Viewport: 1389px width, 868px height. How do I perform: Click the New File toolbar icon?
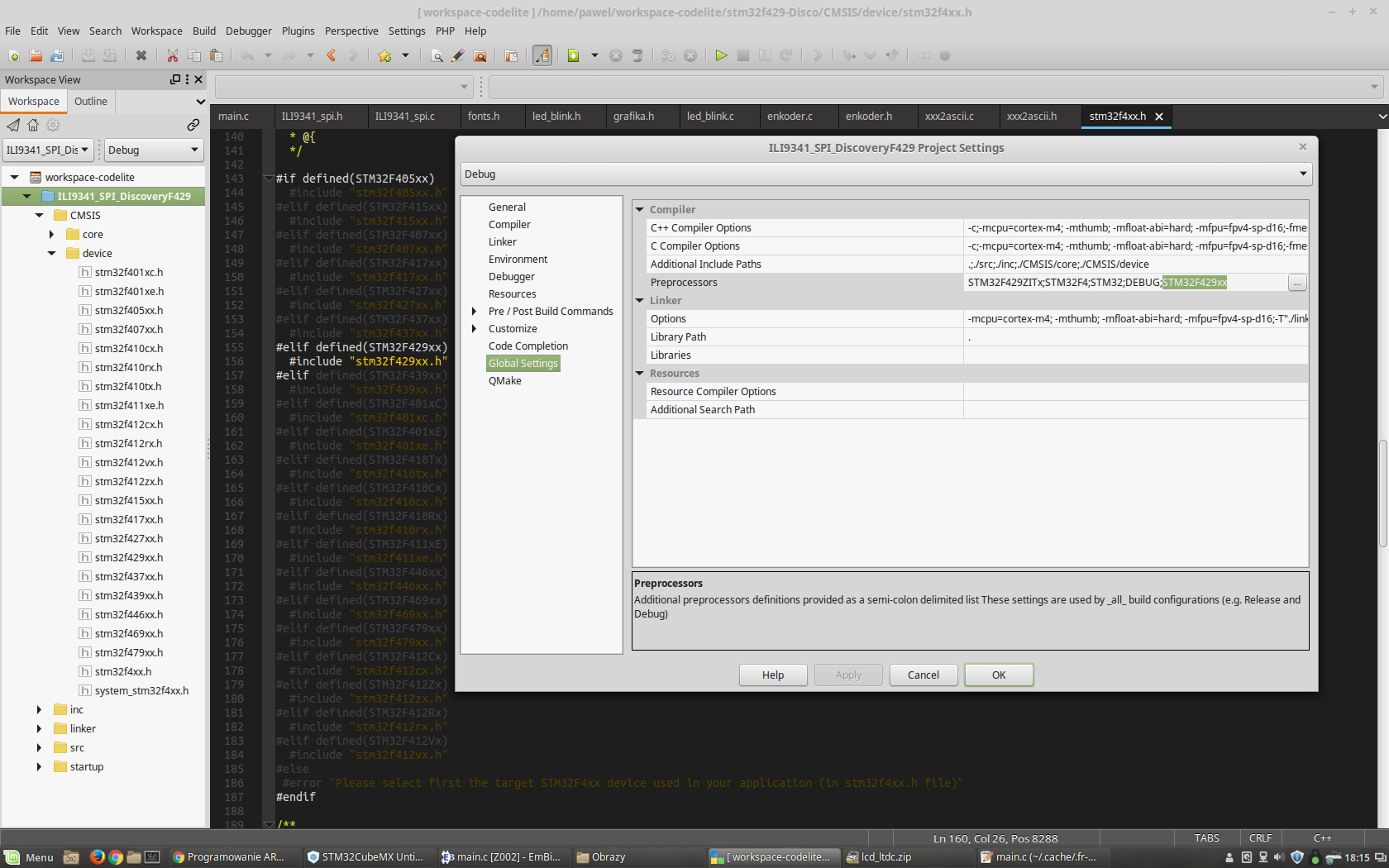click(14, 55)
